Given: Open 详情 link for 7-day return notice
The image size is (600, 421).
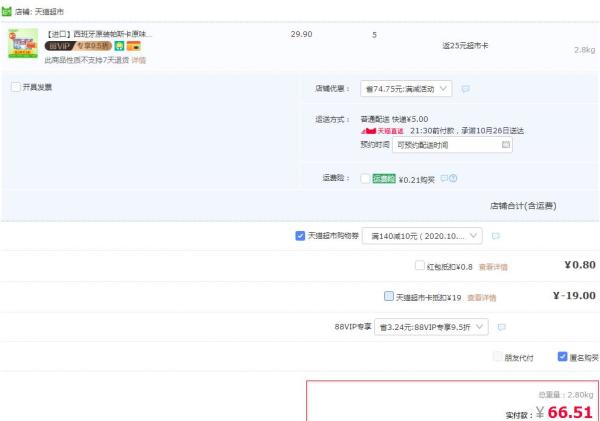Looking at the screenshot, I should pyautogui.click(x=139, y=60).
